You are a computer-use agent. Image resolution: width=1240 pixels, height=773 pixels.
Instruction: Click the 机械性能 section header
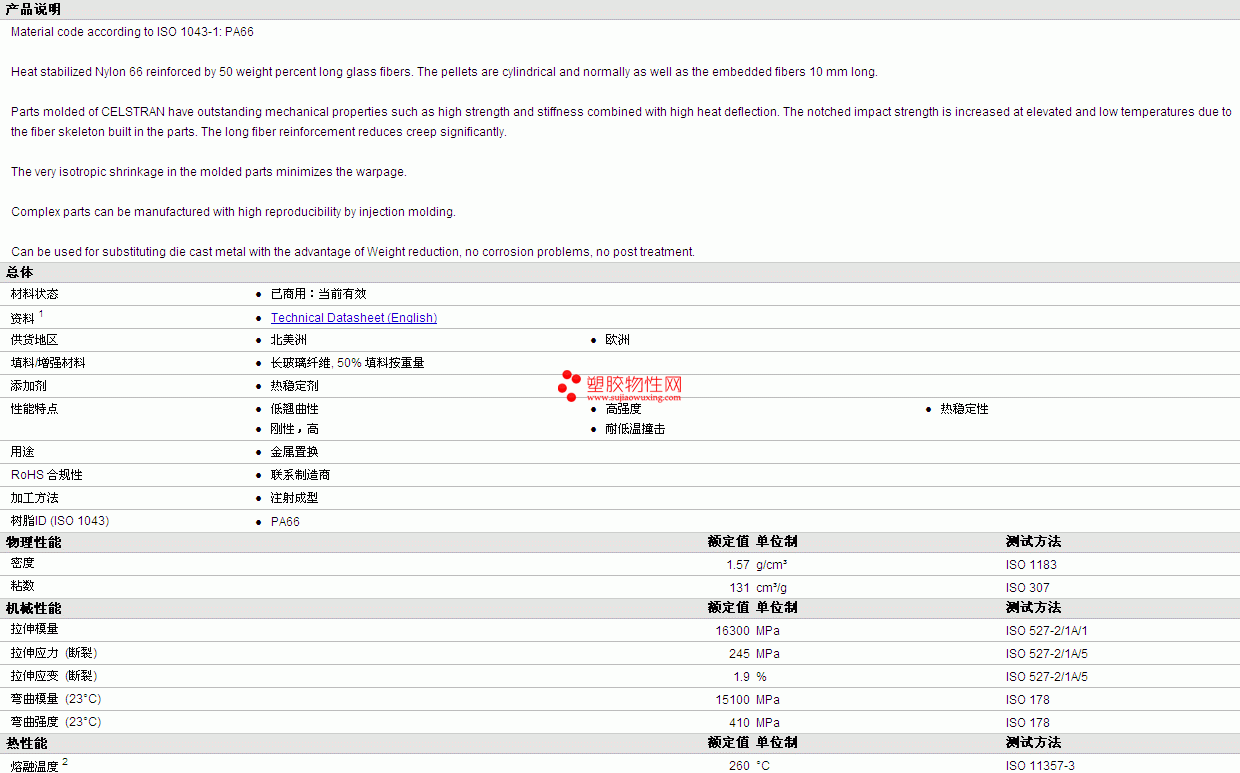coord(33,608)
